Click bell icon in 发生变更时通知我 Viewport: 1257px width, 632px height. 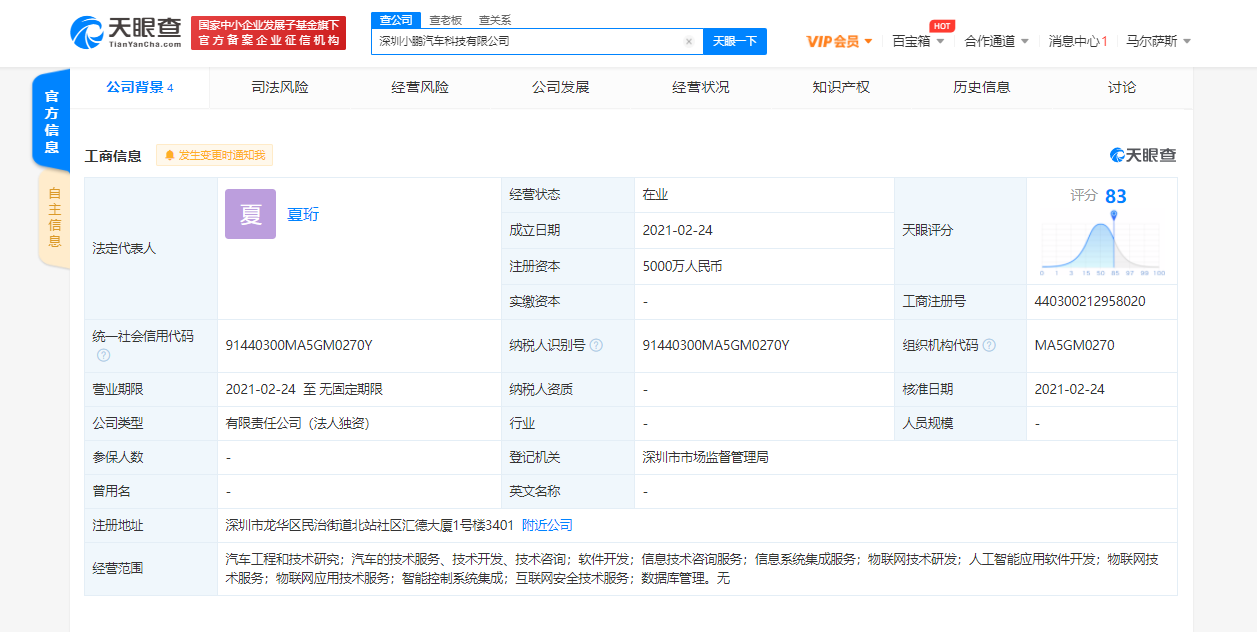click(169, 156)
